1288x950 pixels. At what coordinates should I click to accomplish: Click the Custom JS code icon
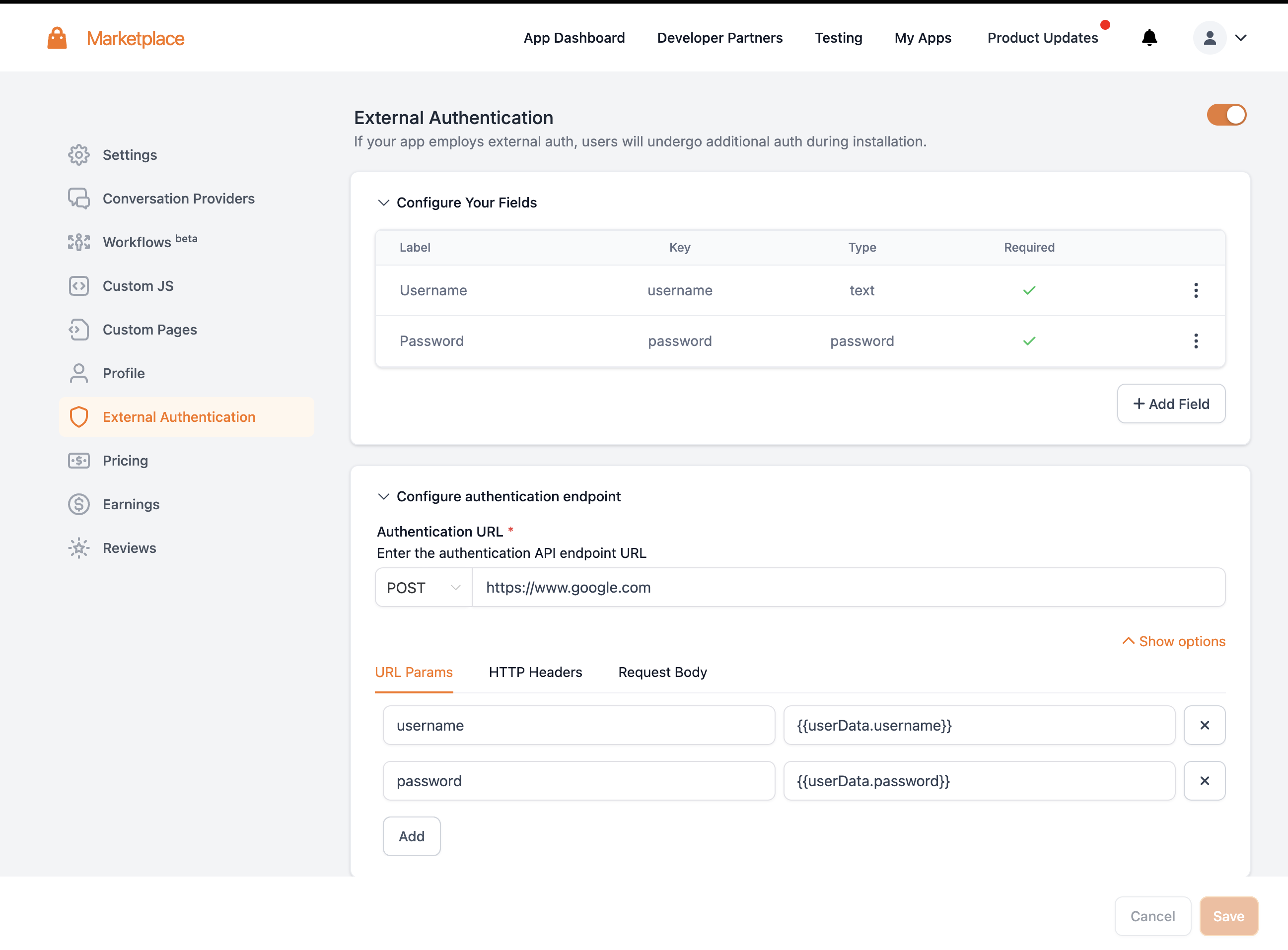(79, 286)
